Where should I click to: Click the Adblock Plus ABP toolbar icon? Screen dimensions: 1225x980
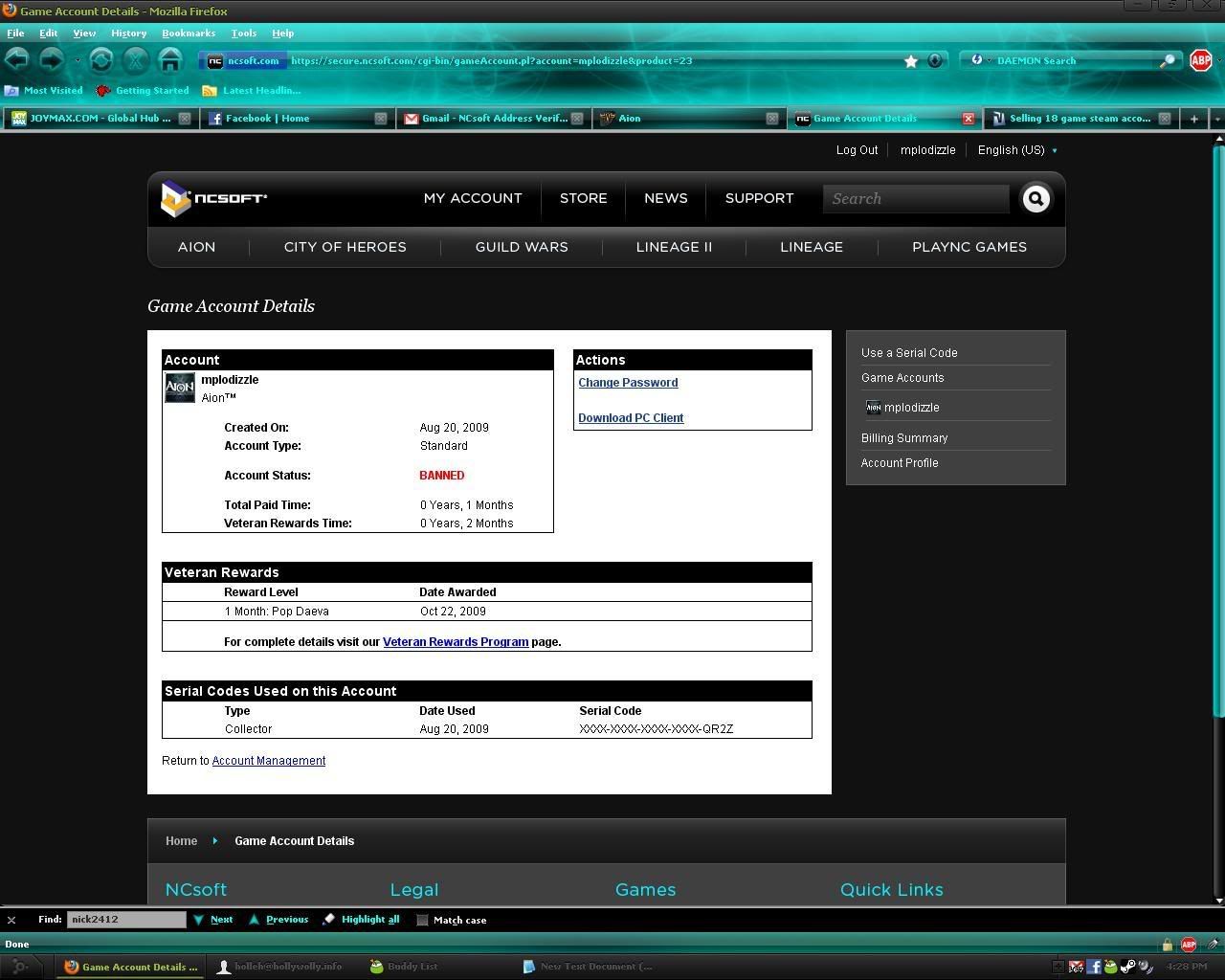(x=1200, y=60)
